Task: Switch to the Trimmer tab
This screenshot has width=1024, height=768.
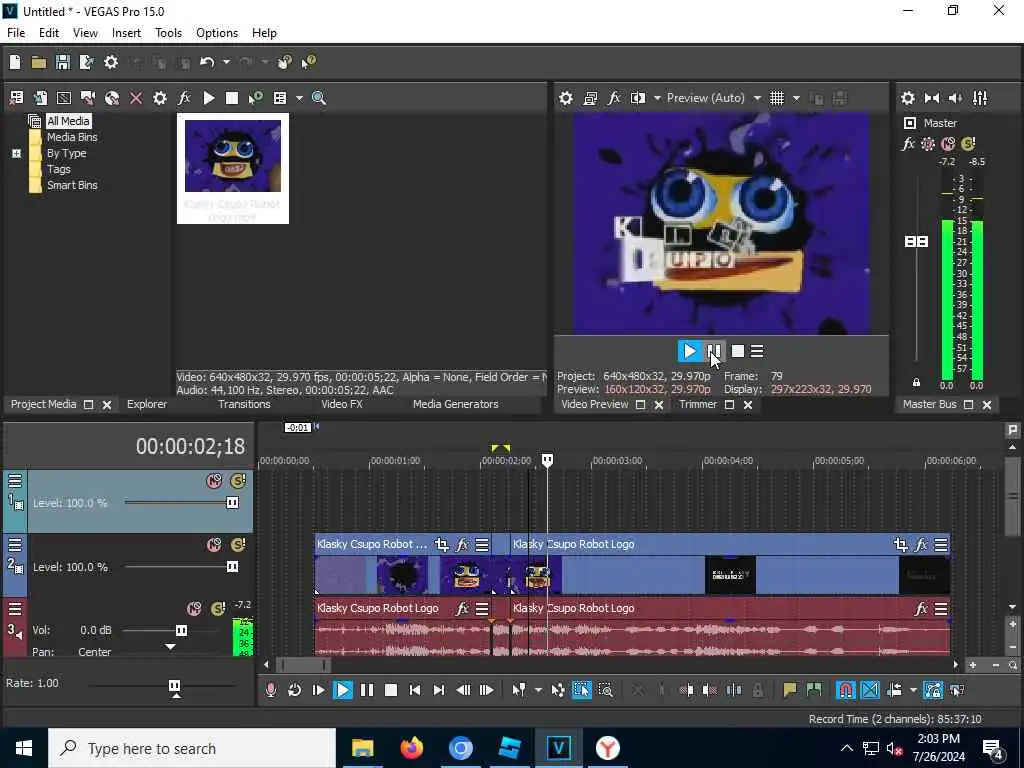Action: tap(697, 404)
